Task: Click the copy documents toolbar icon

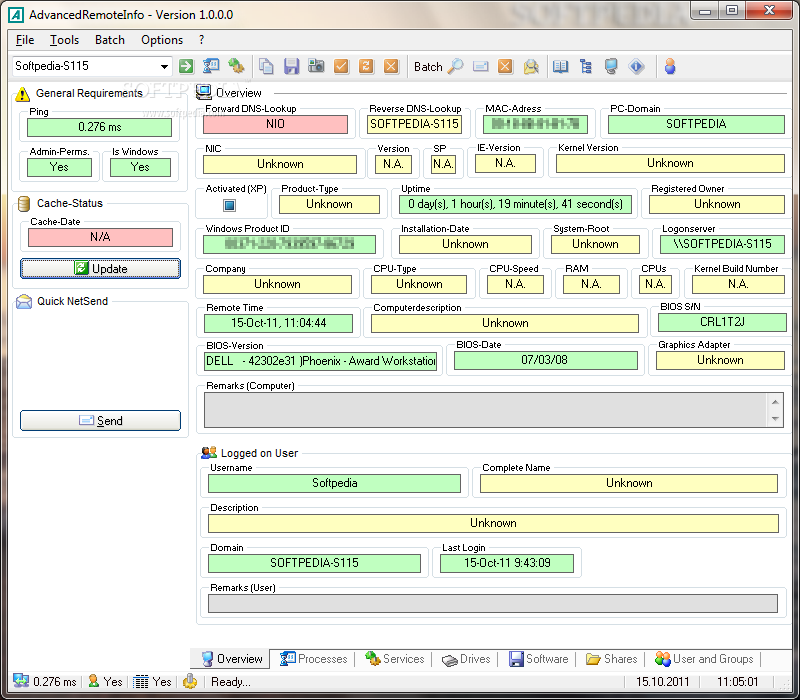Action: point(266,66)
